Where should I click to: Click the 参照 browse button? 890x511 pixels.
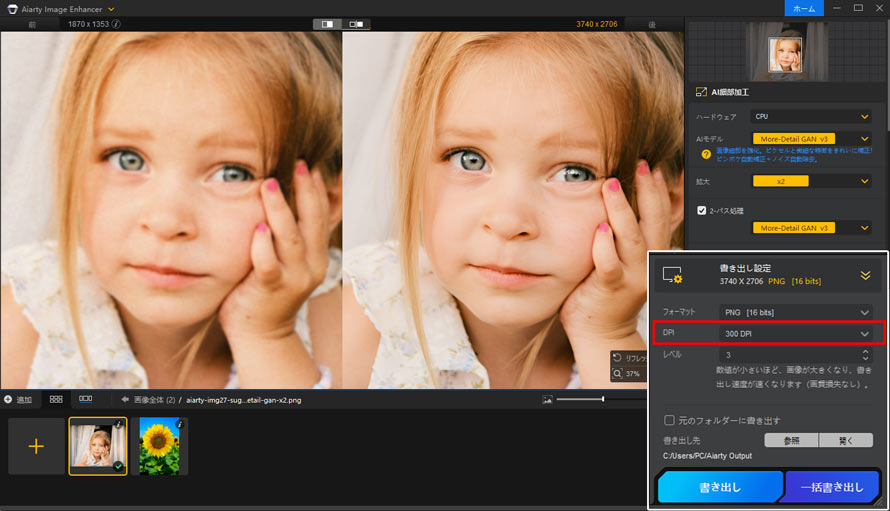791,441
